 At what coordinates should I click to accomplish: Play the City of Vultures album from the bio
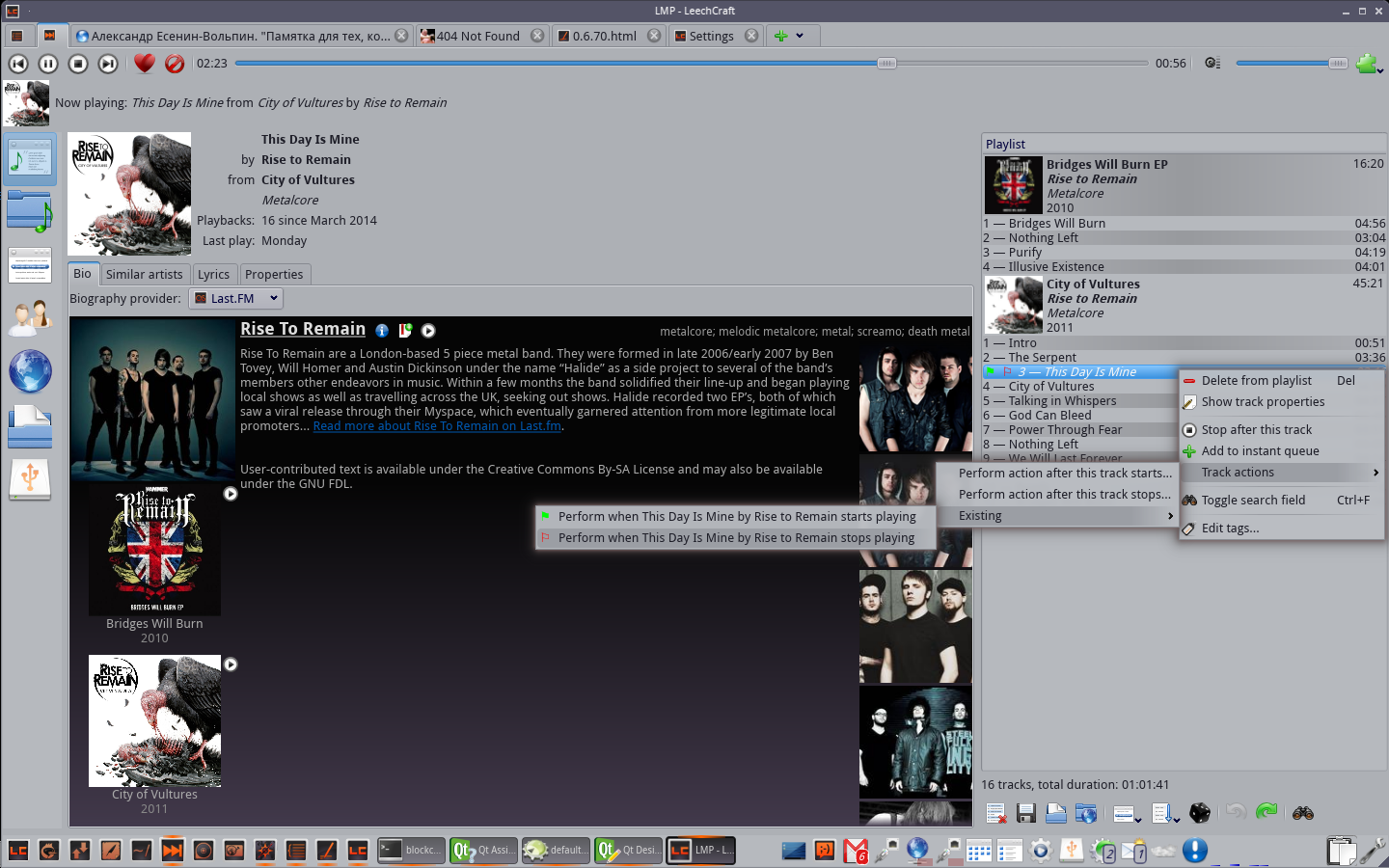pos(231,665)
